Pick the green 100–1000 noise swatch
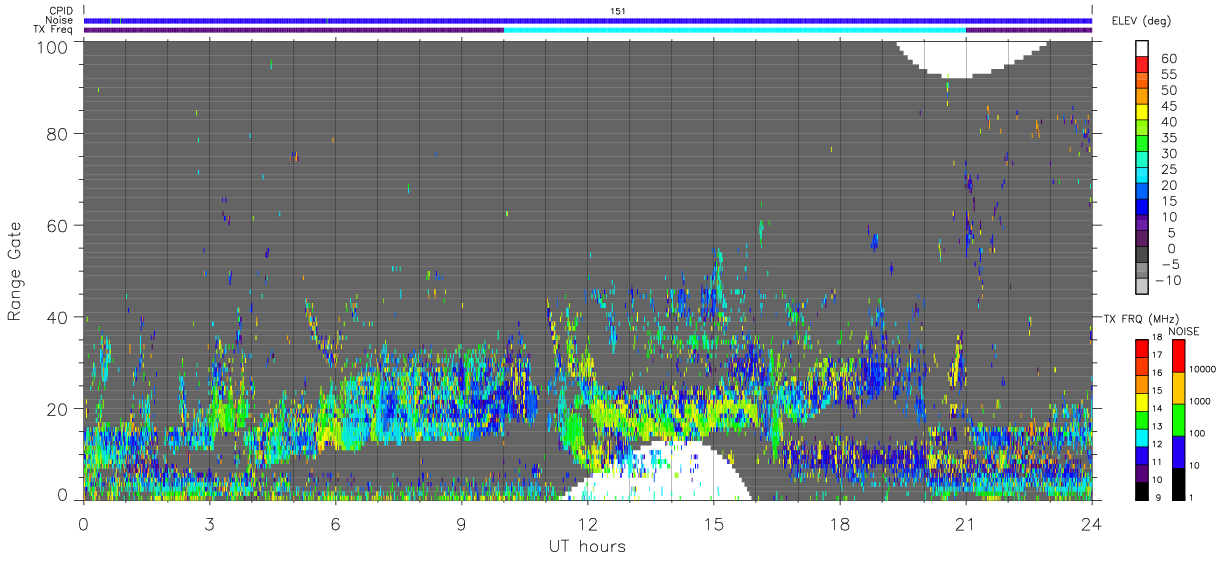This screenshot has width=1228, height=567. click(1177, 420)
